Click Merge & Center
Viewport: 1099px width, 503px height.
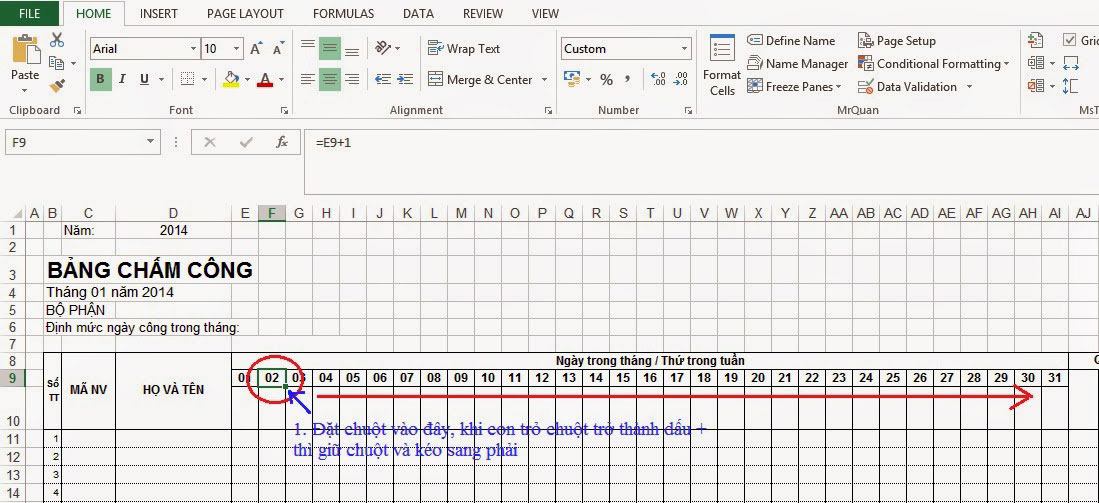click(481, 80)
